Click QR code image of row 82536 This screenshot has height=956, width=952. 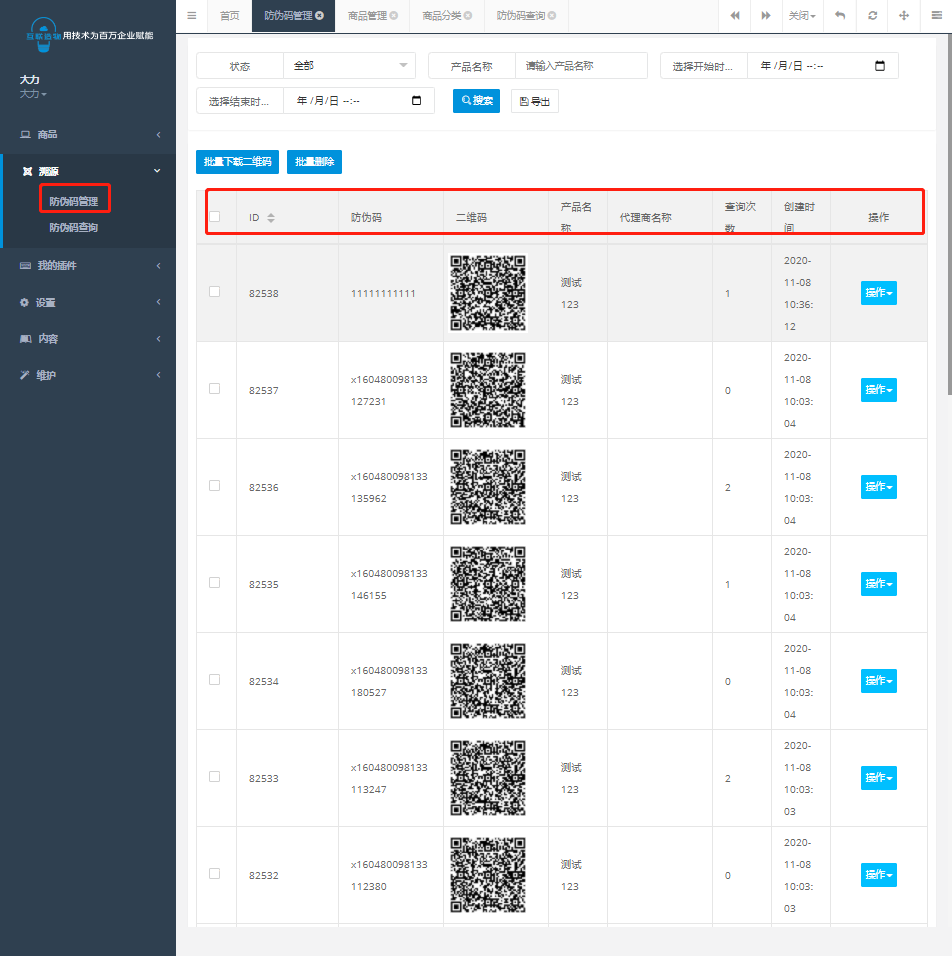coord(488,487)
